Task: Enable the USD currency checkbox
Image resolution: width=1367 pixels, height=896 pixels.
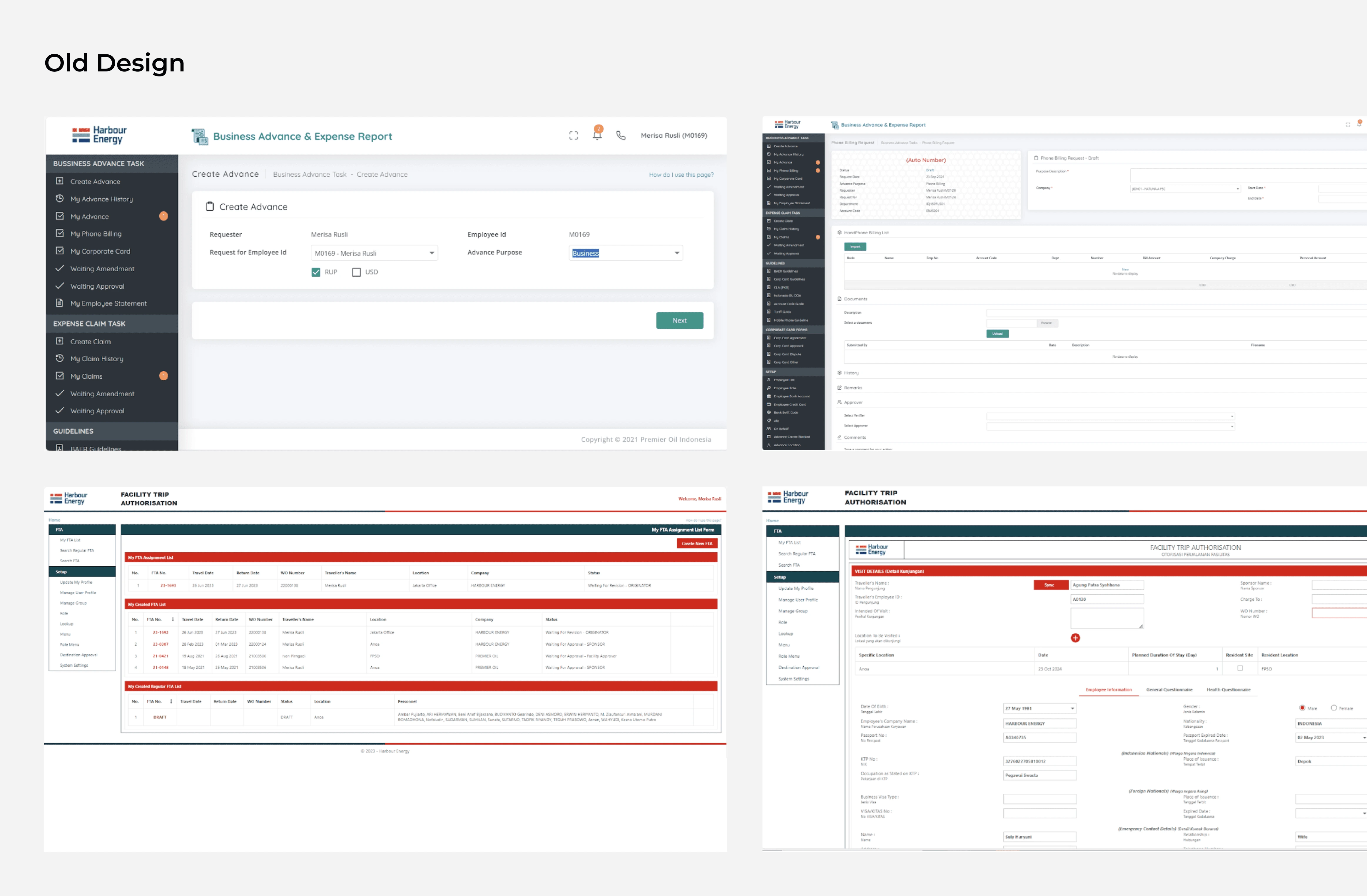Action: pos(356,272)
